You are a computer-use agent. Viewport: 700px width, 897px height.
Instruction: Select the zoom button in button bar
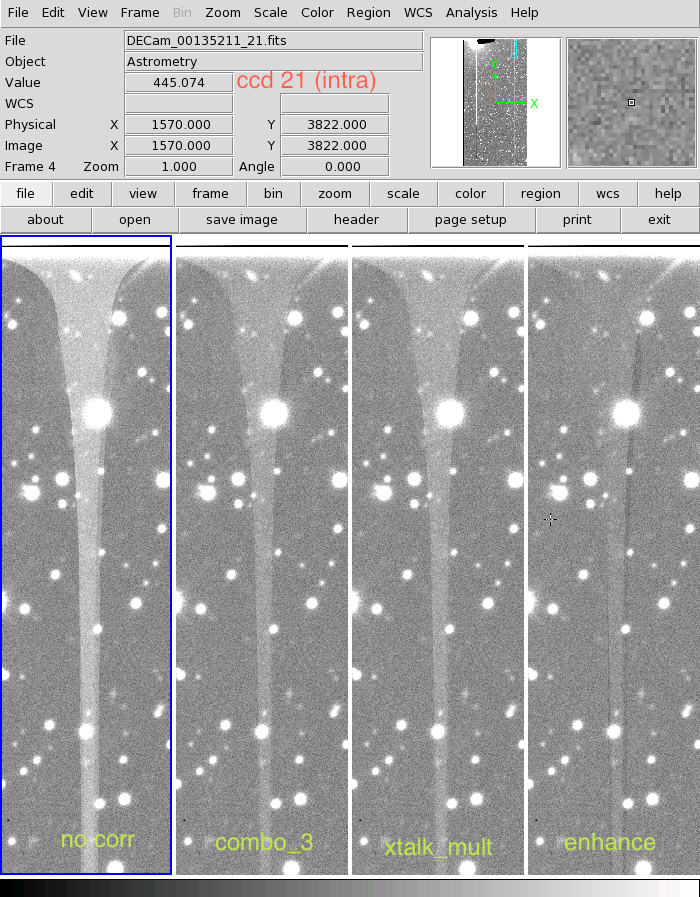pos(335,194)
